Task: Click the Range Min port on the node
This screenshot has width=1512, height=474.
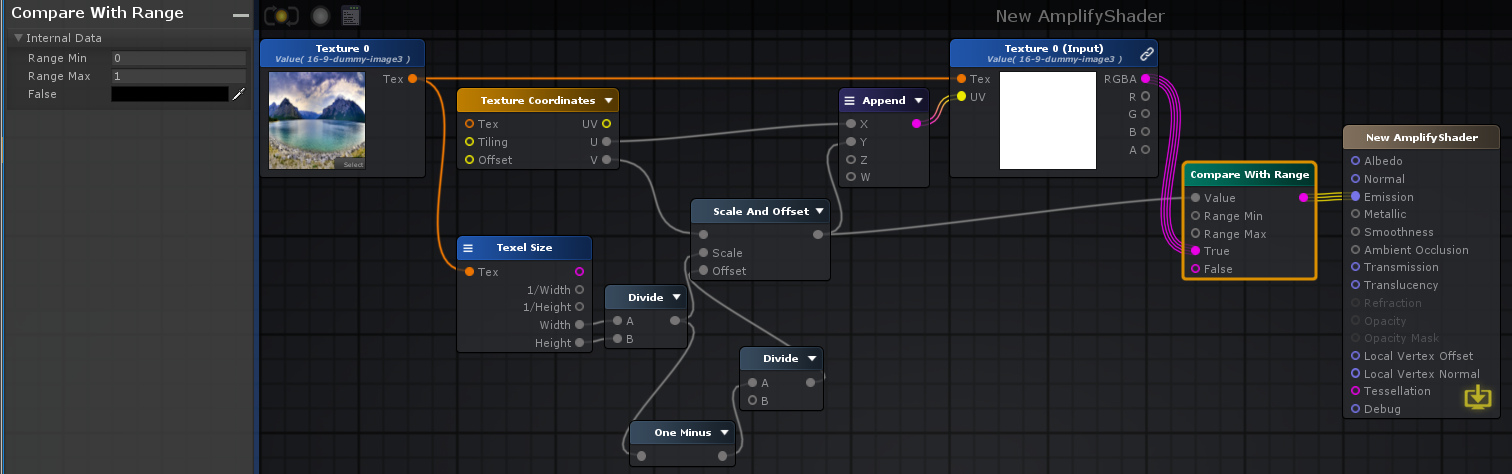Action: 1195,216
